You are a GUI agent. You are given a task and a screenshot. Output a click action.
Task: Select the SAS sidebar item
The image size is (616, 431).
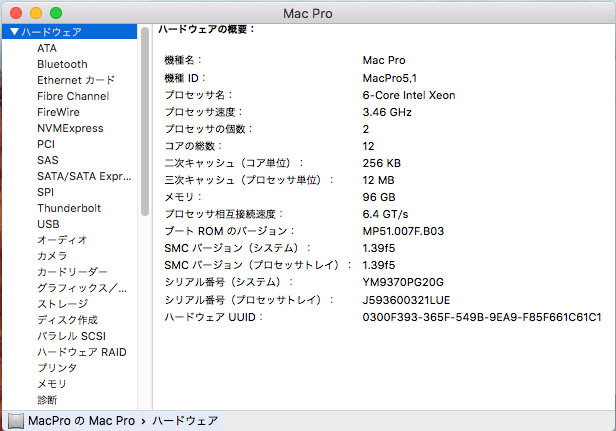48,160
